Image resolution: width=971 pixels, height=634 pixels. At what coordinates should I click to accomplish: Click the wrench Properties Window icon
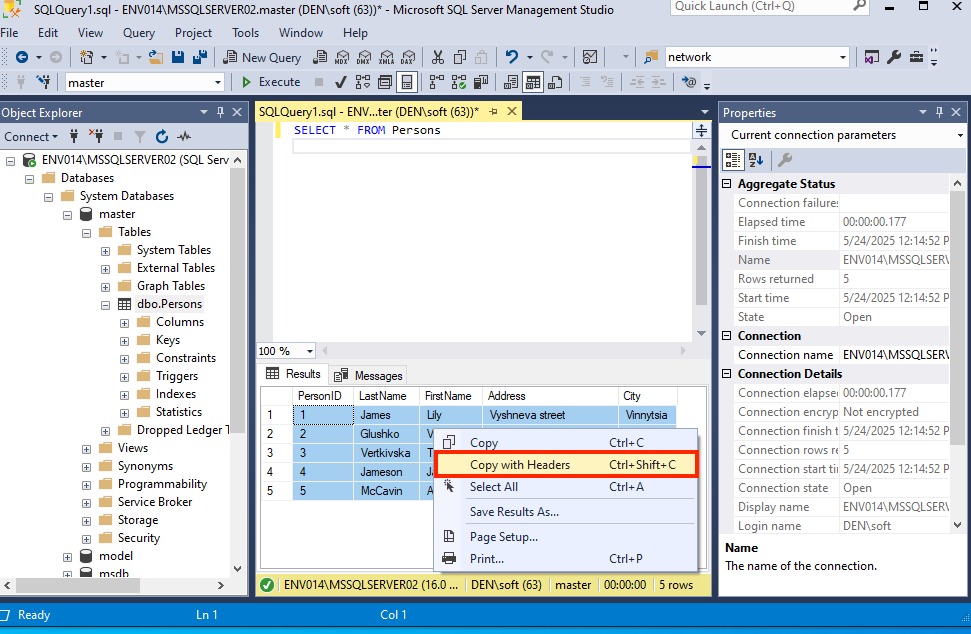894,57
